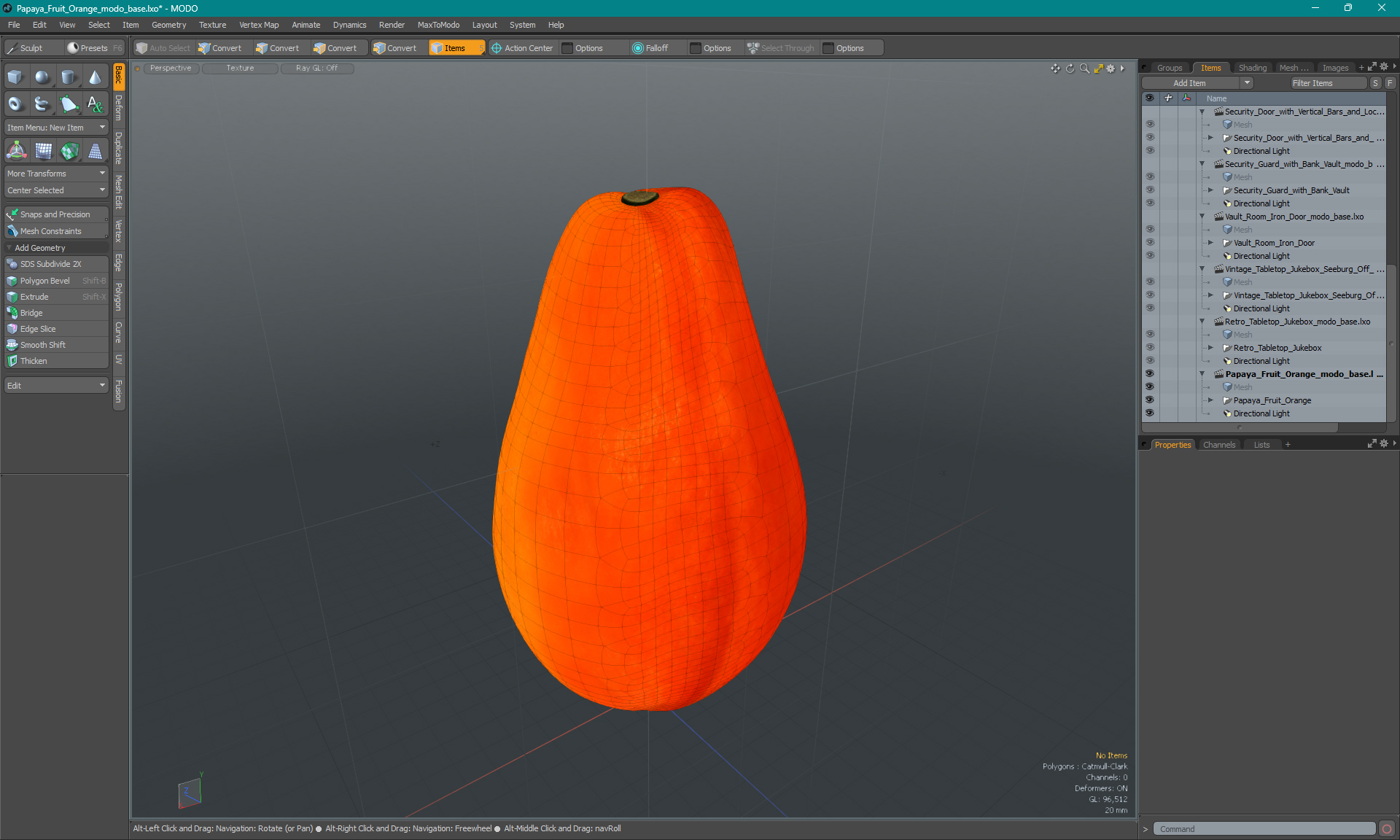Toggle visibility of Security_Guard_with_Bank_Vault item
The image size is (1400, 840).
click(x=1150, y=190)
